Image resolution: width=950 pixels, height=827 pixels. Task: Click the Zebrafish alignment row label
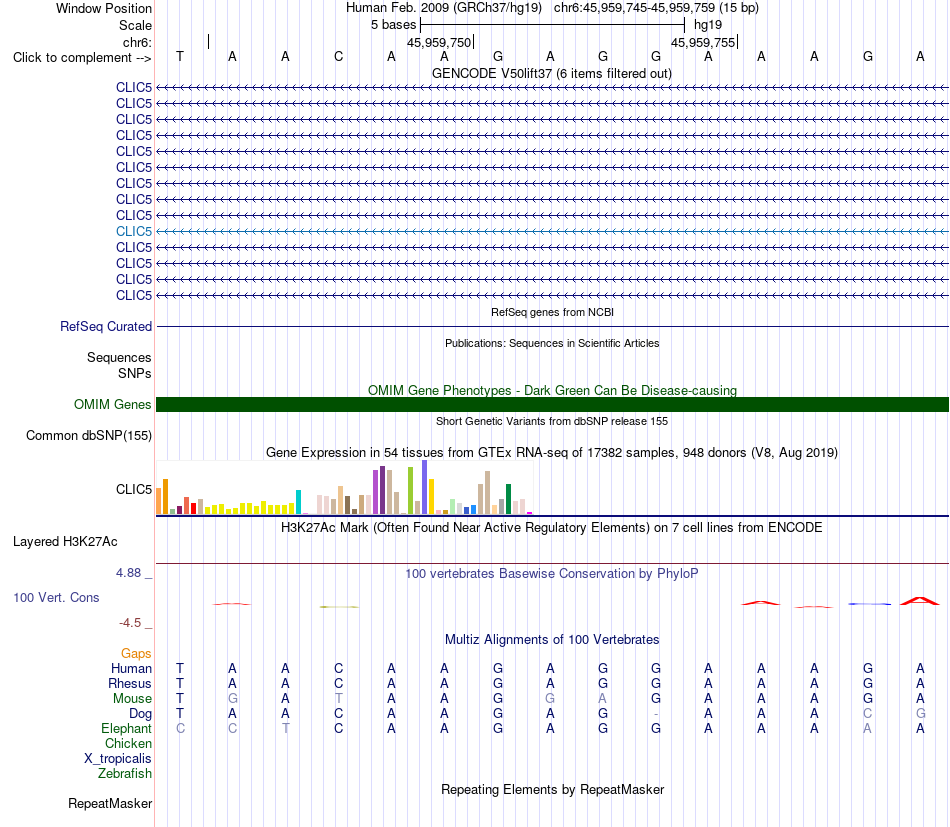point(125,774)
